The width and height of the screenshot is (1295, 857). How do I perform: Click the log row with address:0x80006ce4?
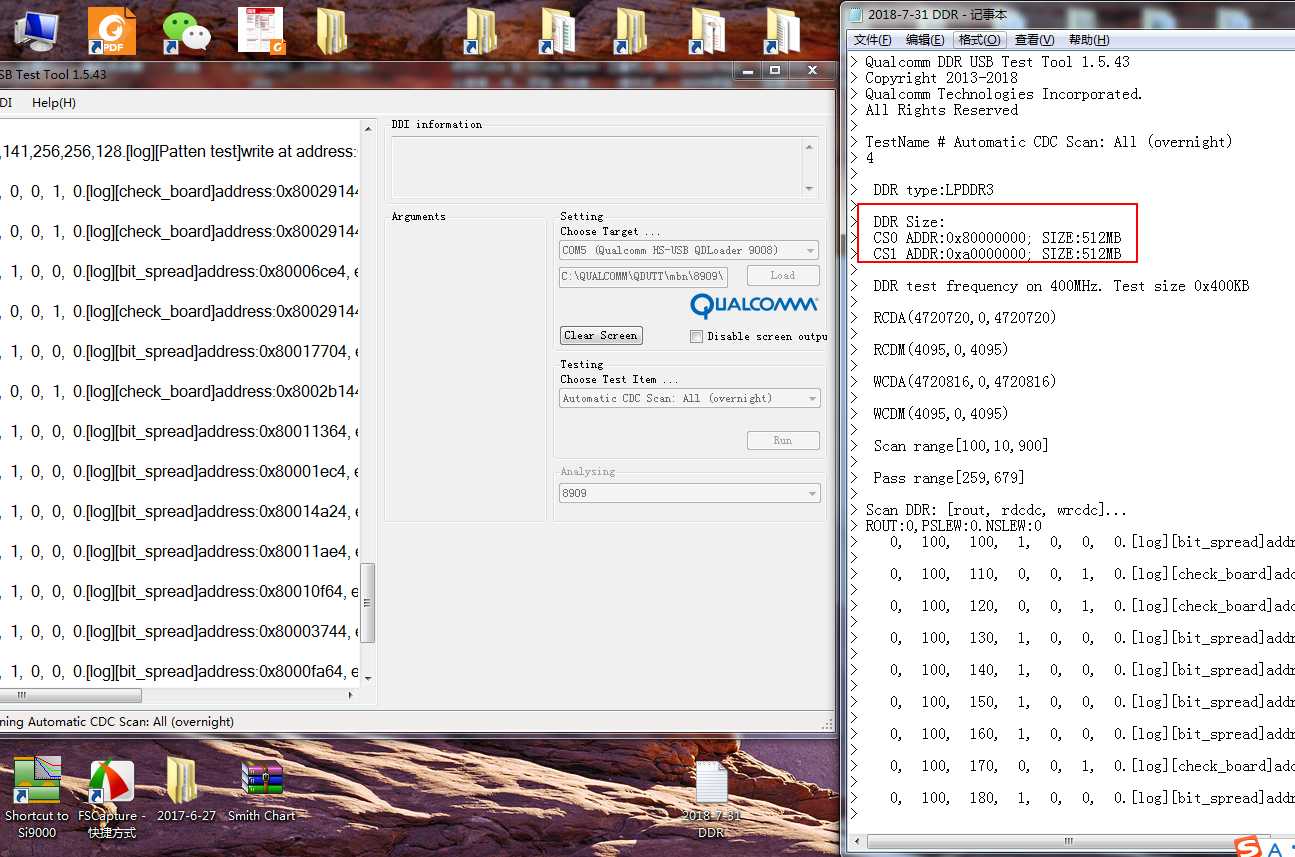point(180,271)
